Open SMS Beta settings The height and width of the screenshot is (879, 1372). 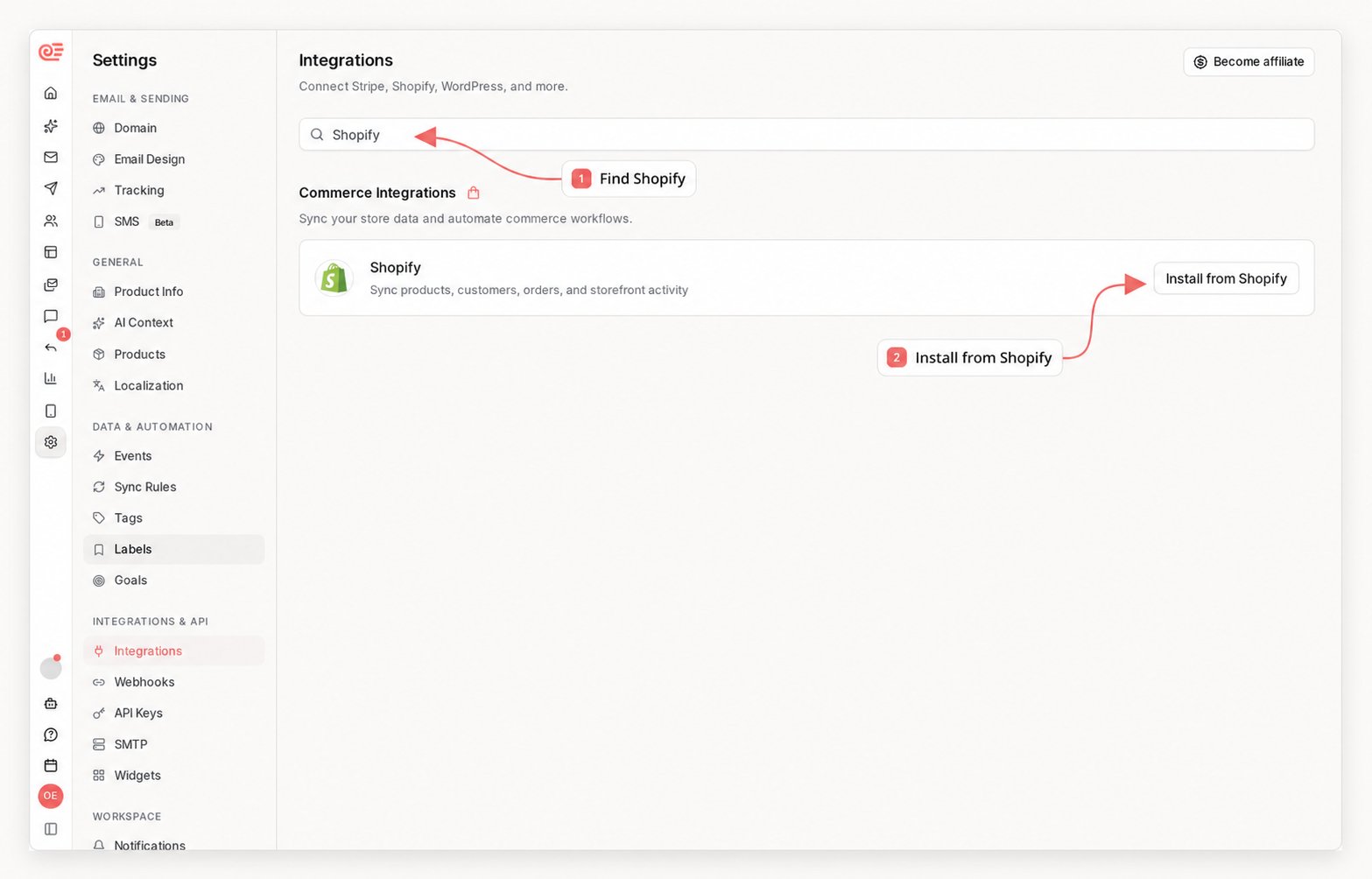[174, 222]
